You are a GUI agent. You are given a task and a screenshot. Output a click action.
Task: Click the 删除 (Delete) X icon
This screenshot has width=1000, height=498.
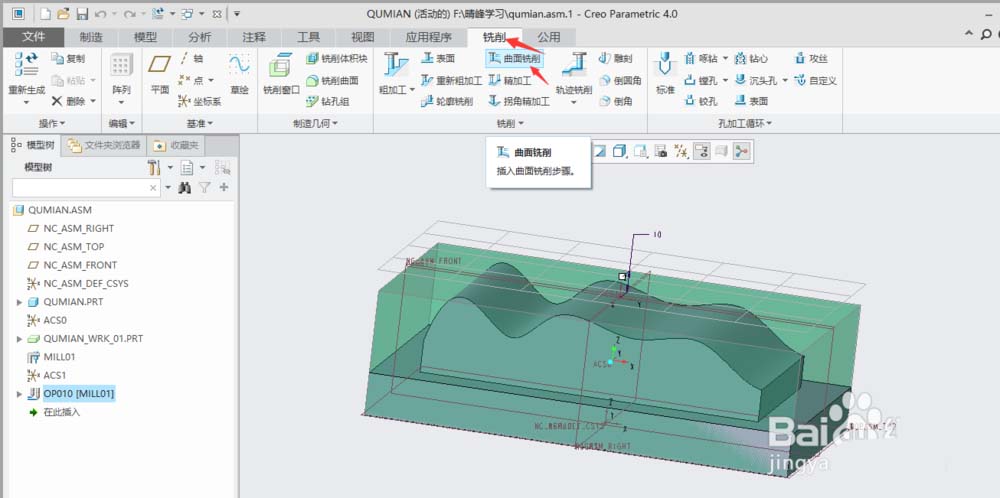57,101
